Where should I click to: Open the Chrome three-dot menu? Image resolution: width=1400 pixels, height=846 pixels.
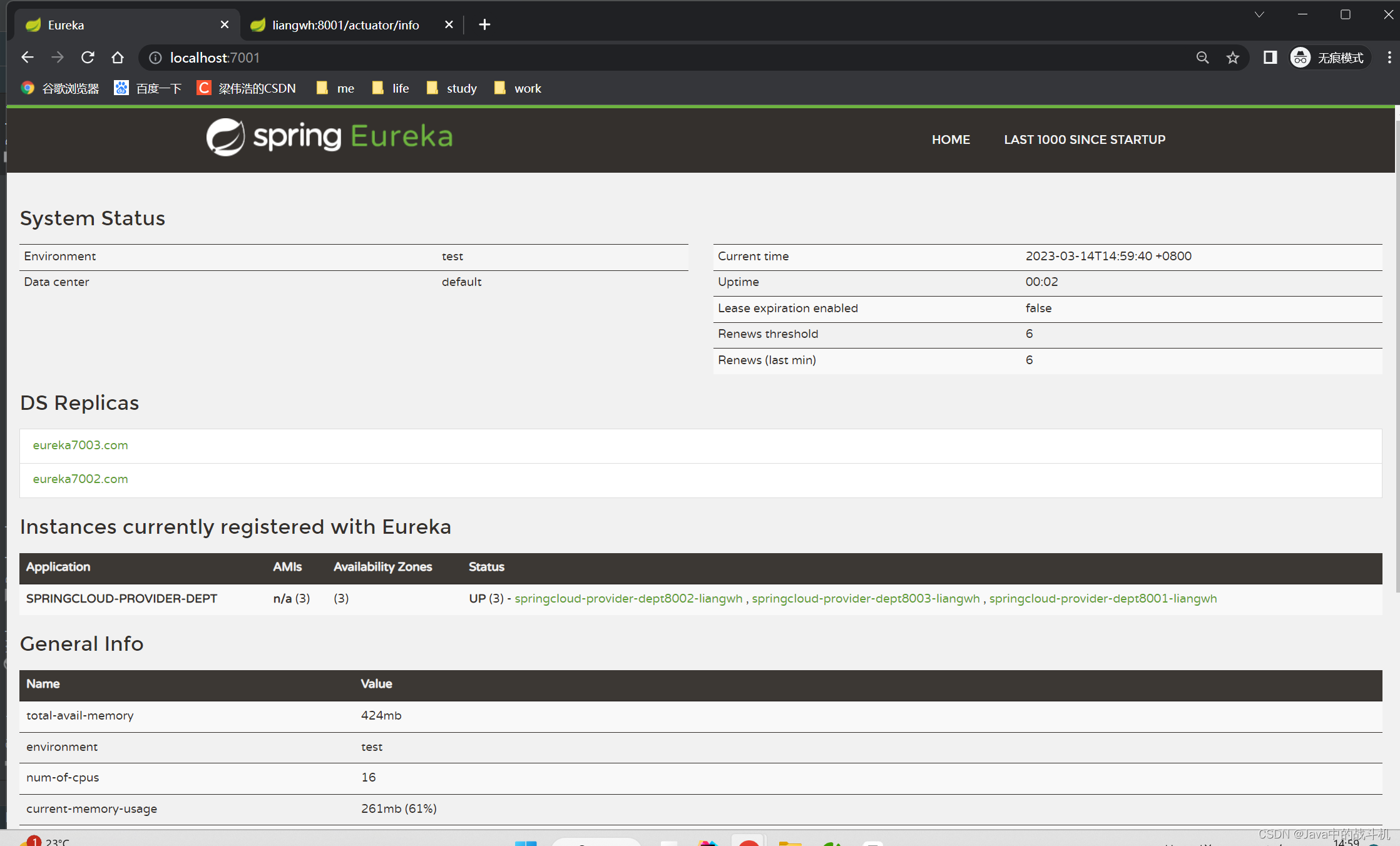click(1389, 58)
